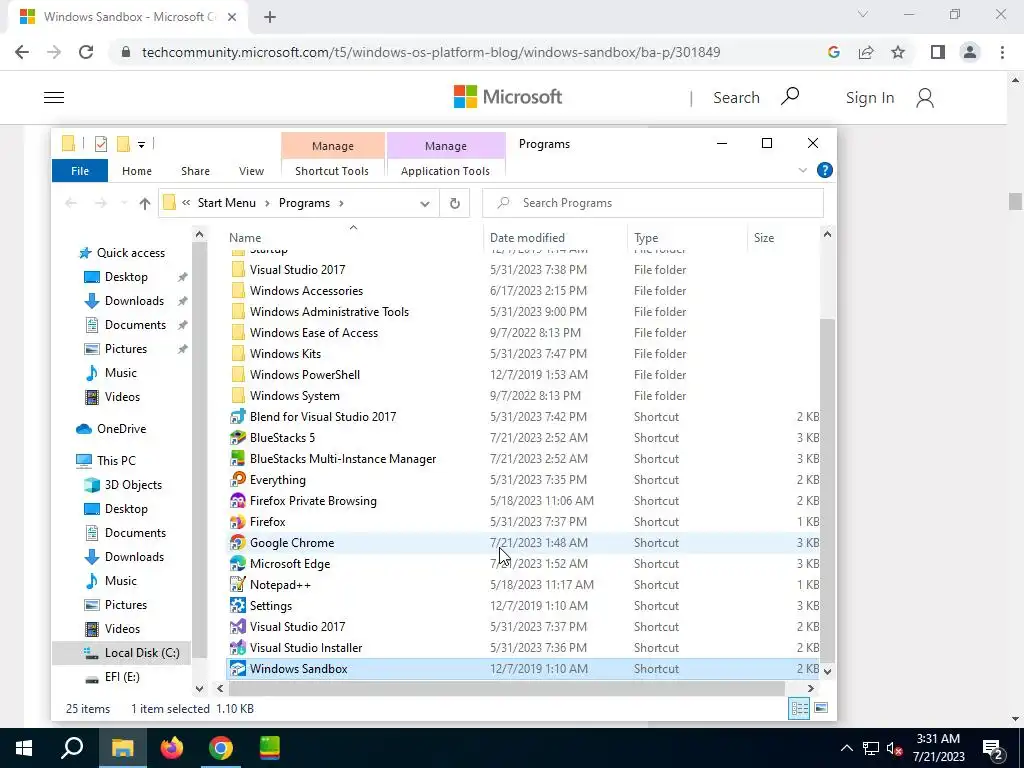Image resolution: width=1024 pixels, height=768 pixels.
Task: Select the Windows Sandbox shortcut icon
Action: point(238,669)
